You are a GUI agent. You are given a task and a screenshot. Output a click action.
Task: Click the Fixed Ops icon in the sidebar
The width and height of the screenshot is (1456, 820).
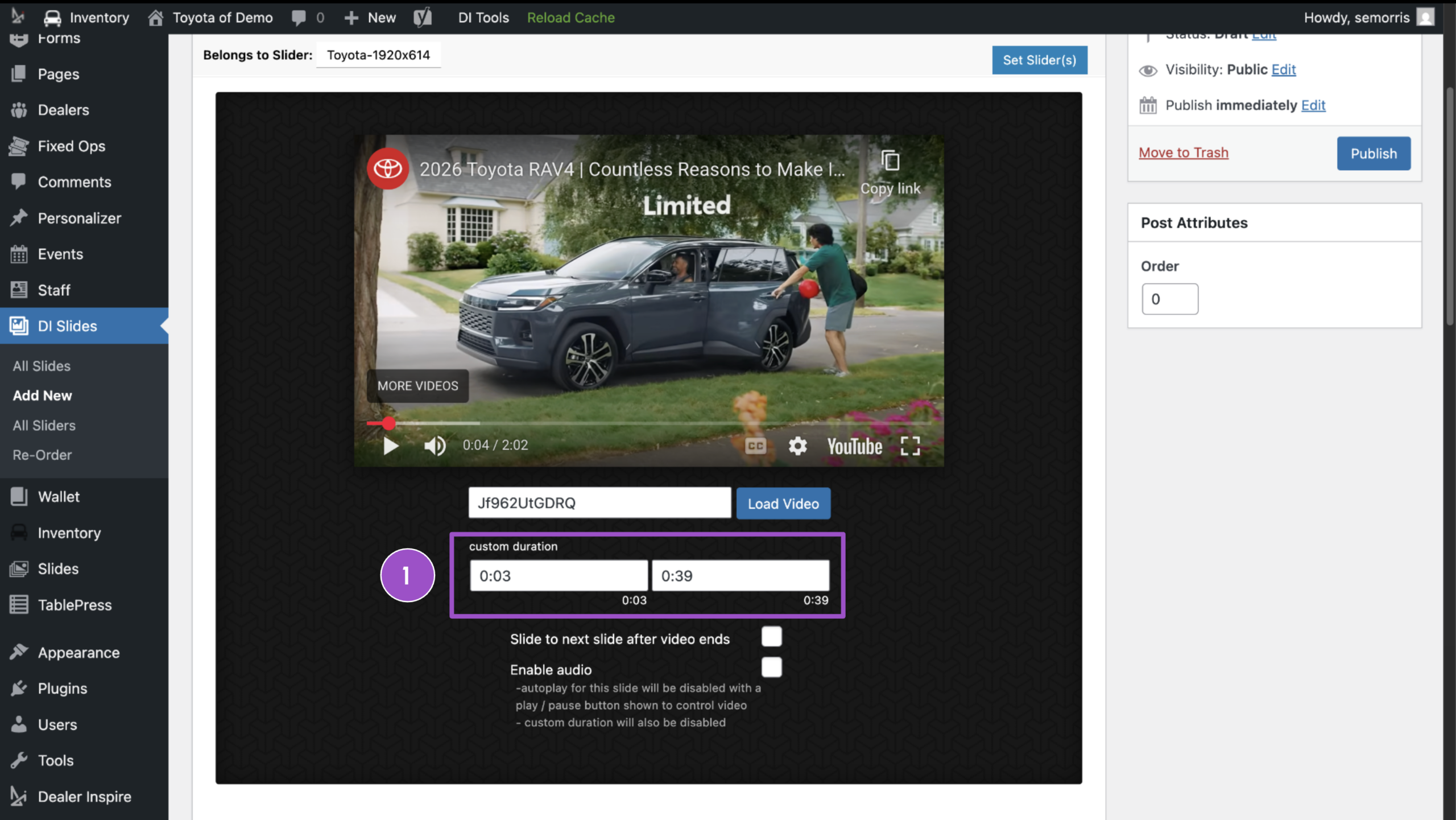click(x=19, y=146)
